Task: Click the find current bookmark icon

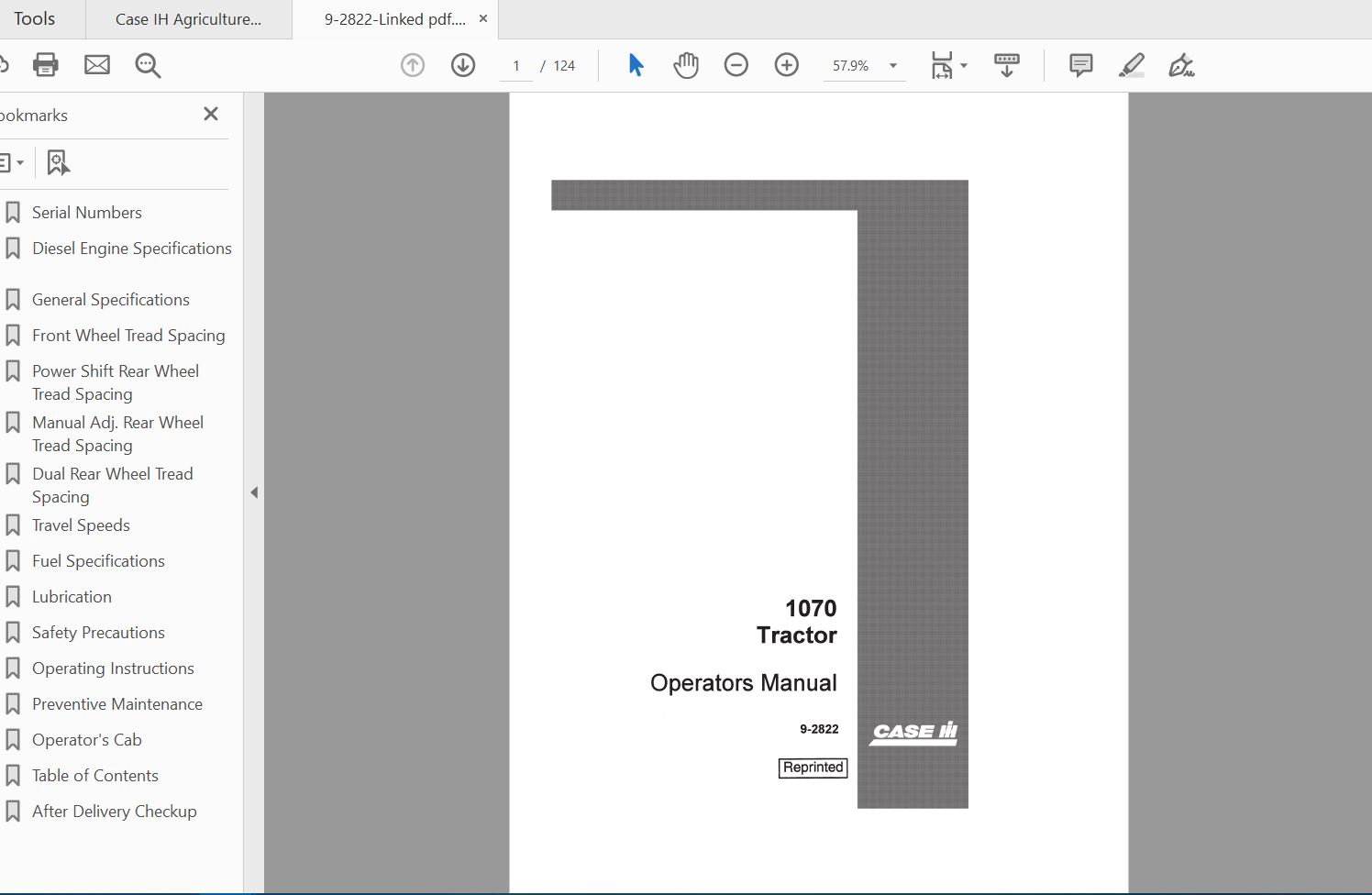Action: pyautogui.click(x=58, y=163)
